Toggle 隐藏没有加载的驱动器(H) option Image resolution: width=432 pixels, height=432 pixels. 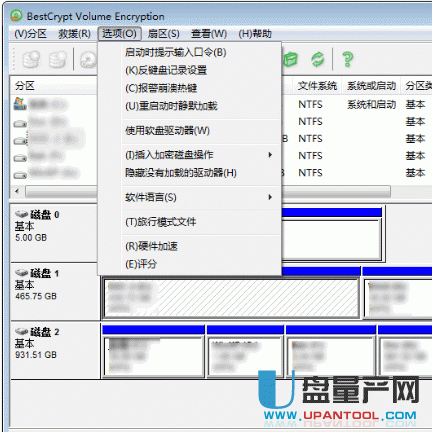click(190, 173)
